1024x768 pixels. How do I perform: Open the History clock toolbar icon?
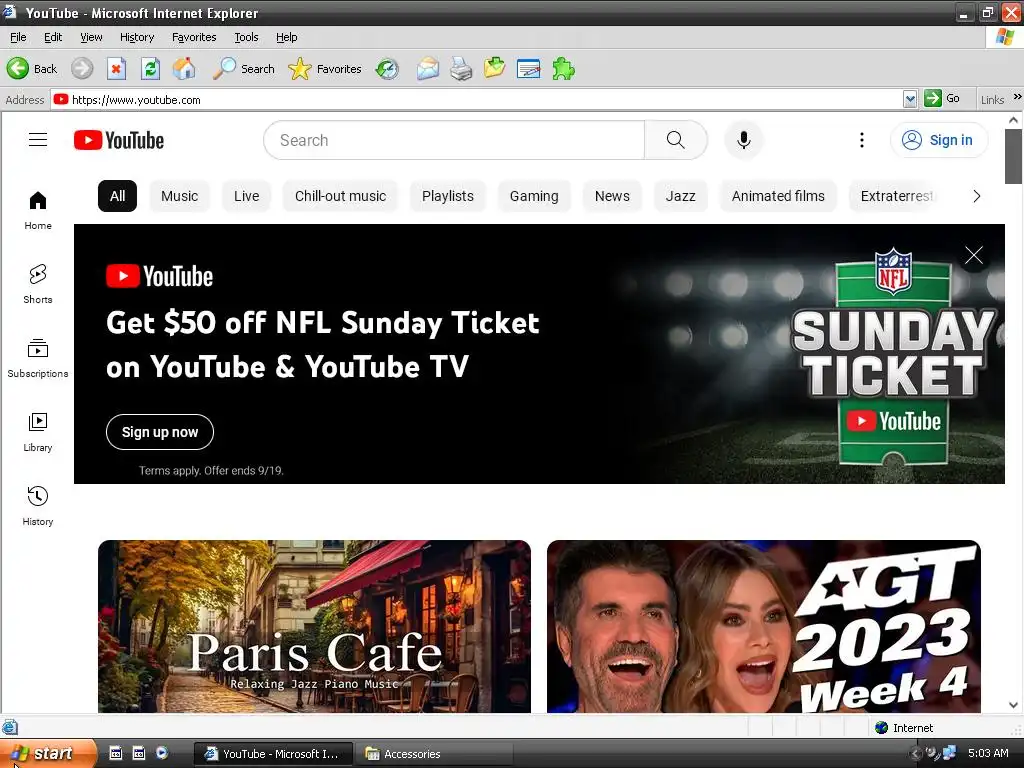point(387,69)
